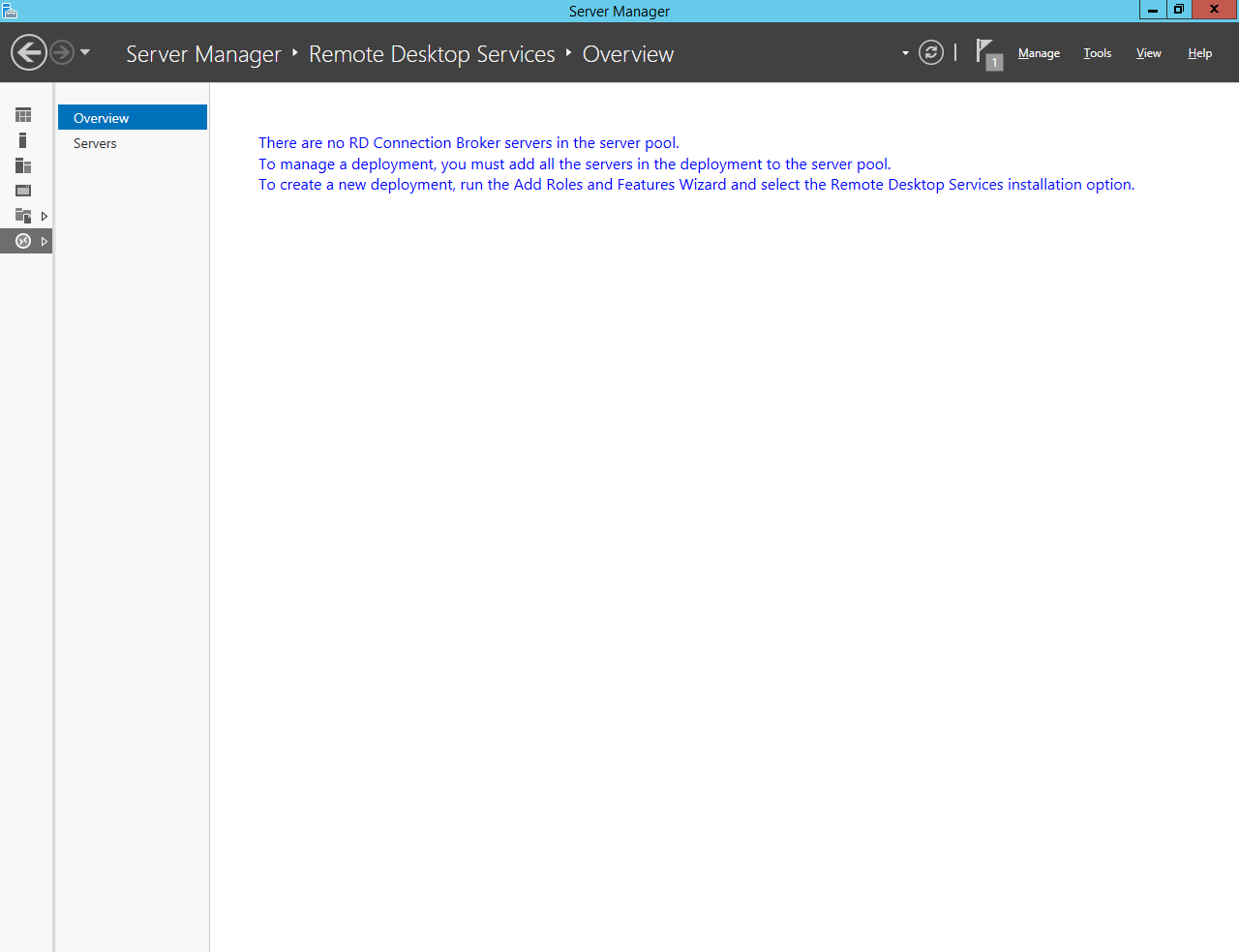Select the window-shaped role icon in the sidebar
1239x952 pixels.
pos(23,191)
